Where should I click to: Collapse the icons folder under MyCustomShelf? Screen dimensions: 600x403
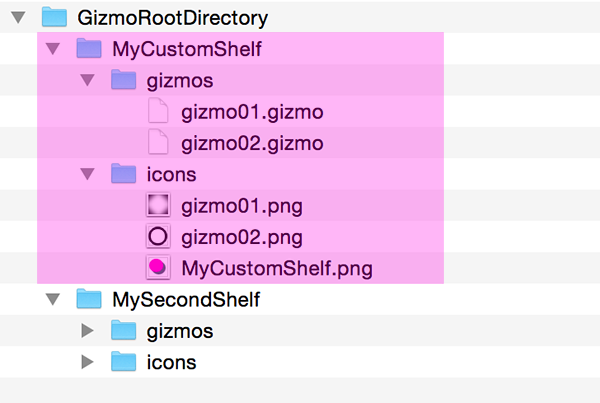[87, 174]
